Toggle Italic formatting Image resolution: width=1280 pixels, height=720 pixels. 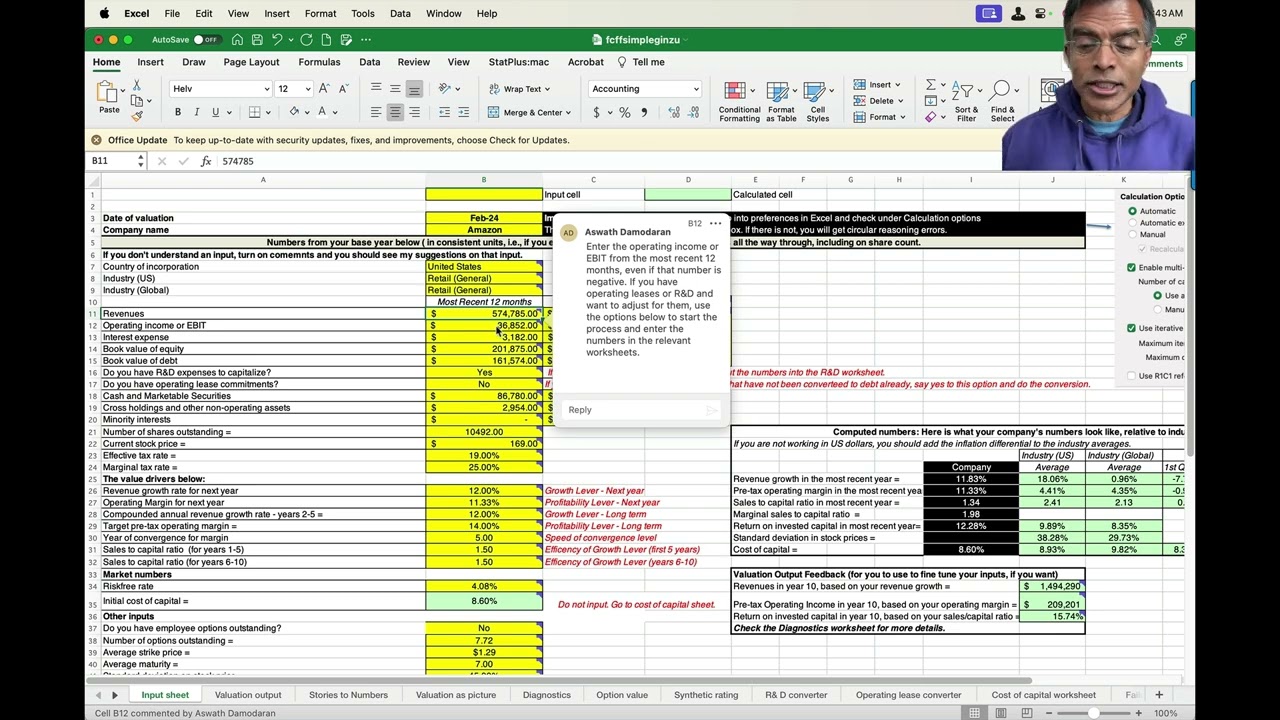coord(196,112)
